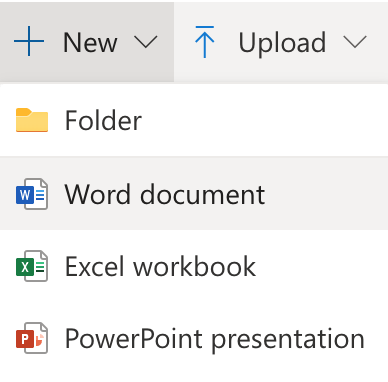Select the Folder menu entry text
The width and height of the screenshot is (388, 382).
103,120
